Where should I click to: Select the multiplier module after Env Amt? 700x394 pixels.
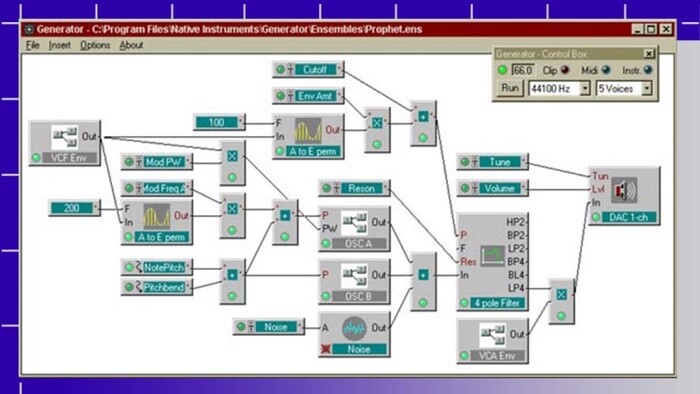tap(377, 130)
